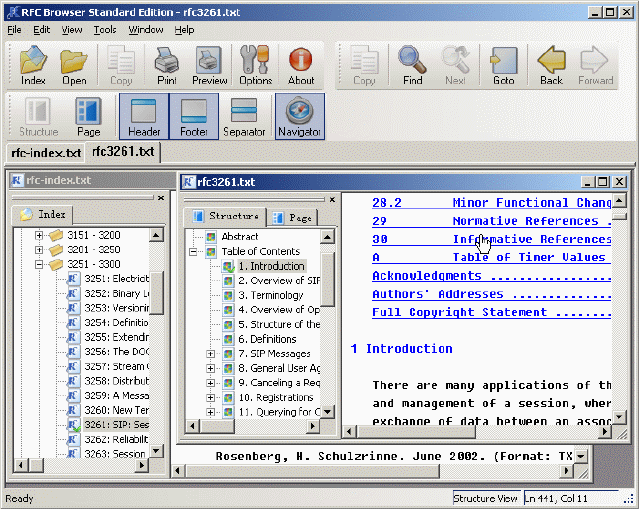The image size is (639, 509).
Task: Click the About info icon
Action: (x=301, y=66)
